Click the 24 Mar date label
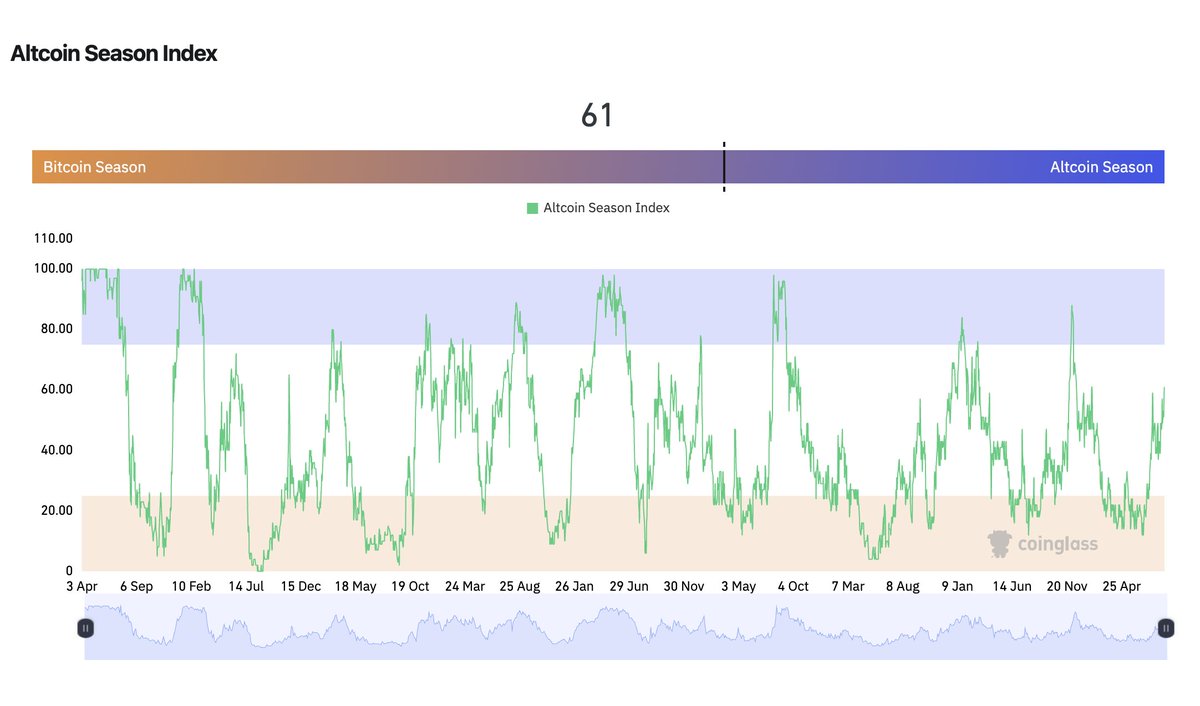The width and height of the screenshot is (1200, 706). tap(465, 587)
